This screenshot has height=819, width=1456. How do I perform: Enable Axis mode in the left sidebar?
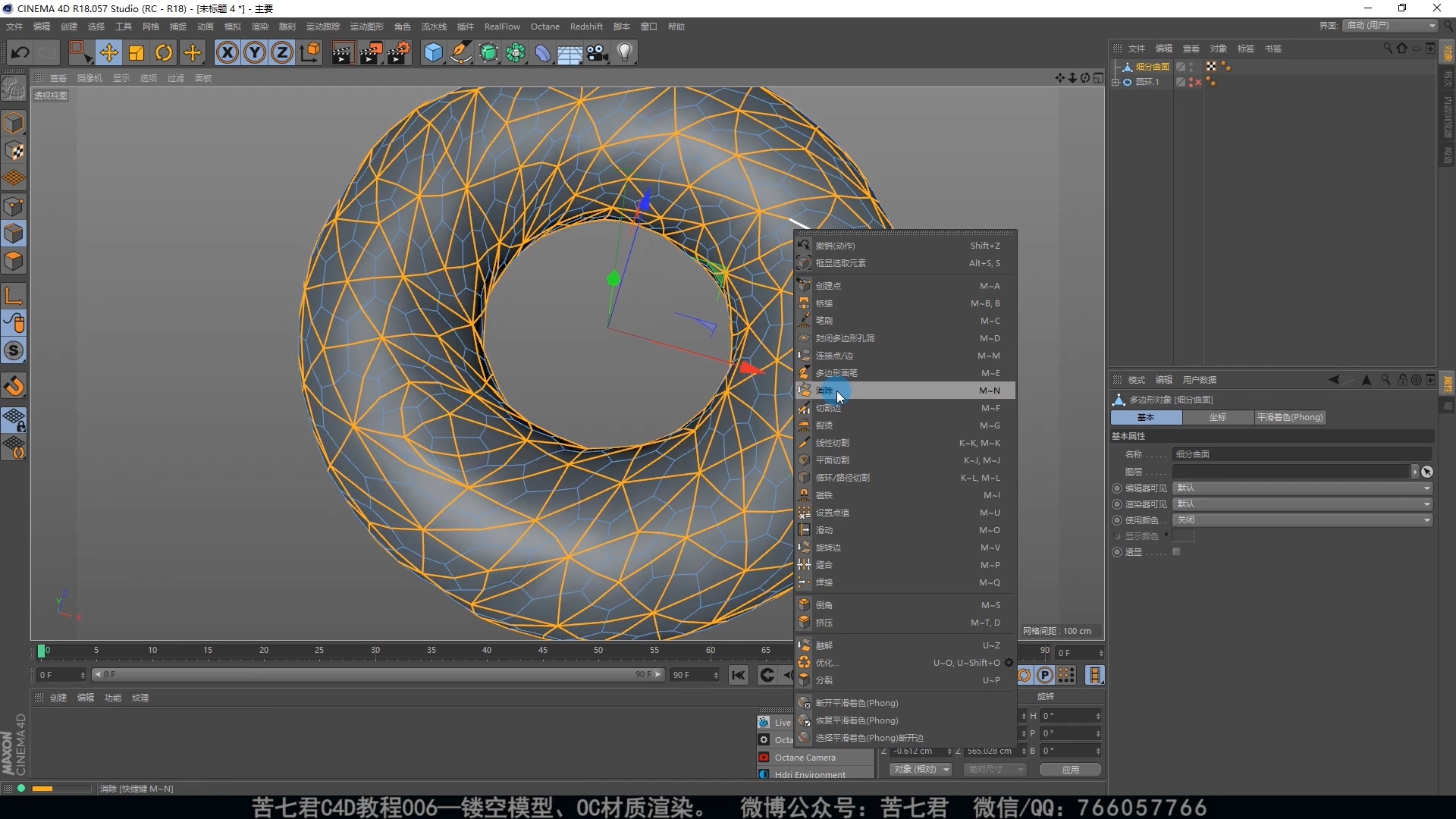pos(14,296)
